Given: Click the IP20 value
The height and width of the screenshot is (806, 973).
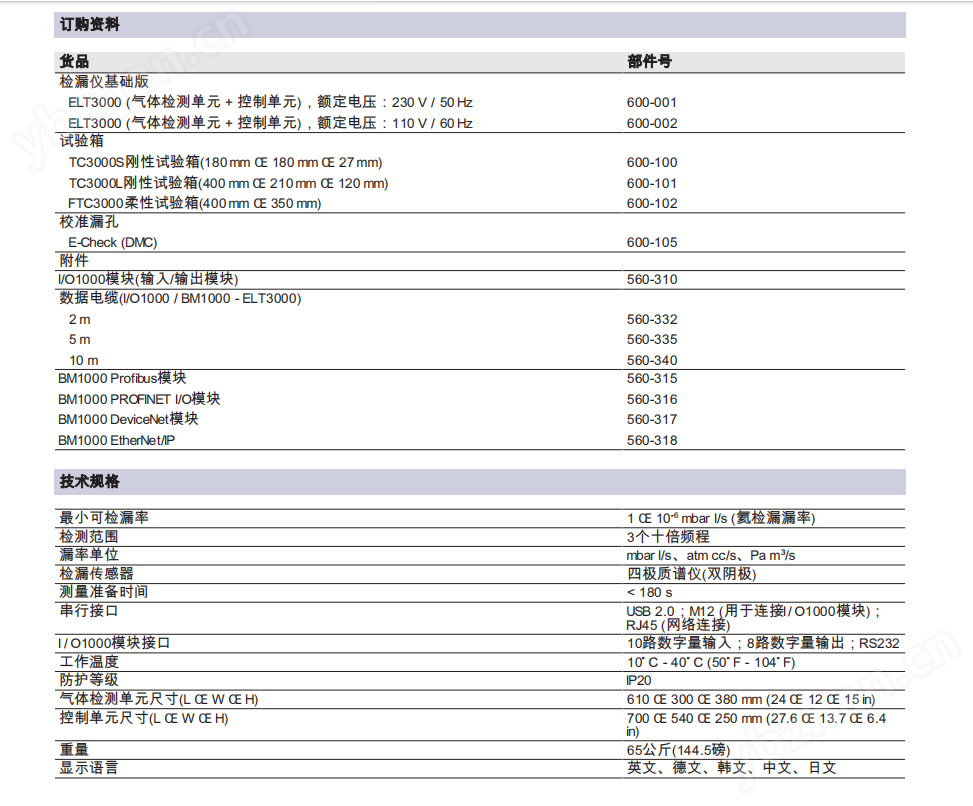Looking at the screenshot, I should point(639,681).
